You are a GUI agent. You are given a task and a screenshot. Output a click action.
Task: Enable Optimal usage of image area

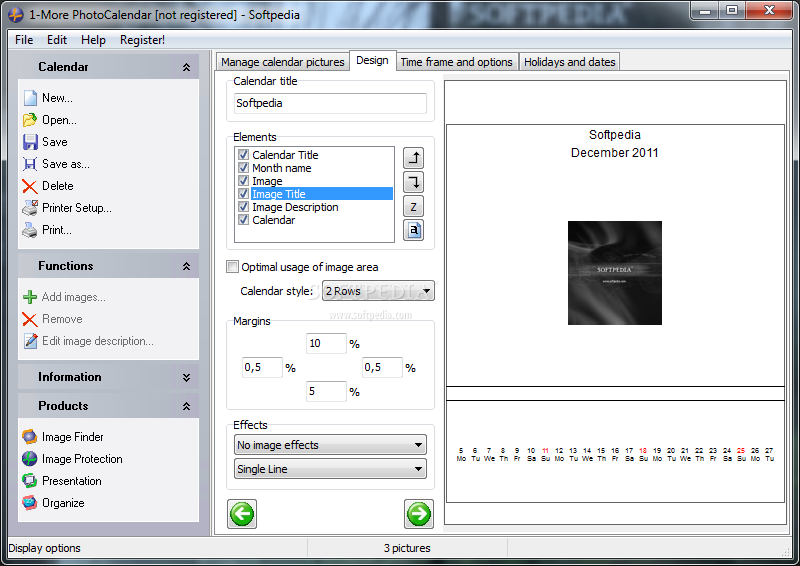click(233, 267)
